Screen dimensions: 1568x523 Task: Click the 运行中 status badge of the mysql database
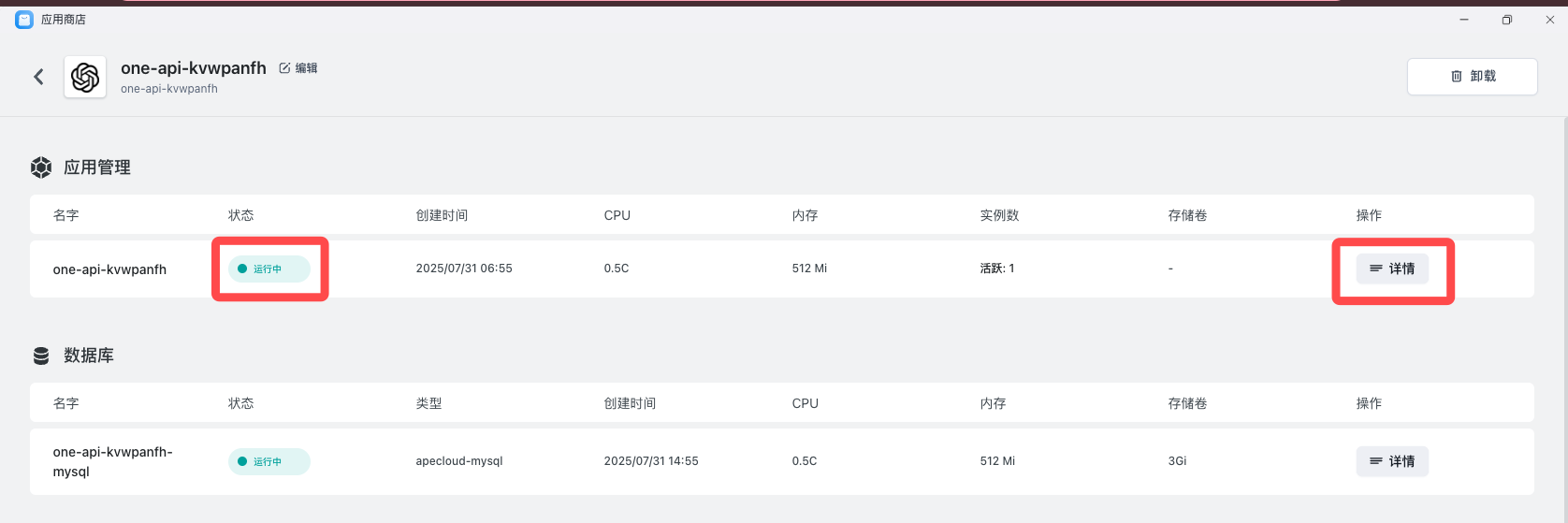(269, 461)
